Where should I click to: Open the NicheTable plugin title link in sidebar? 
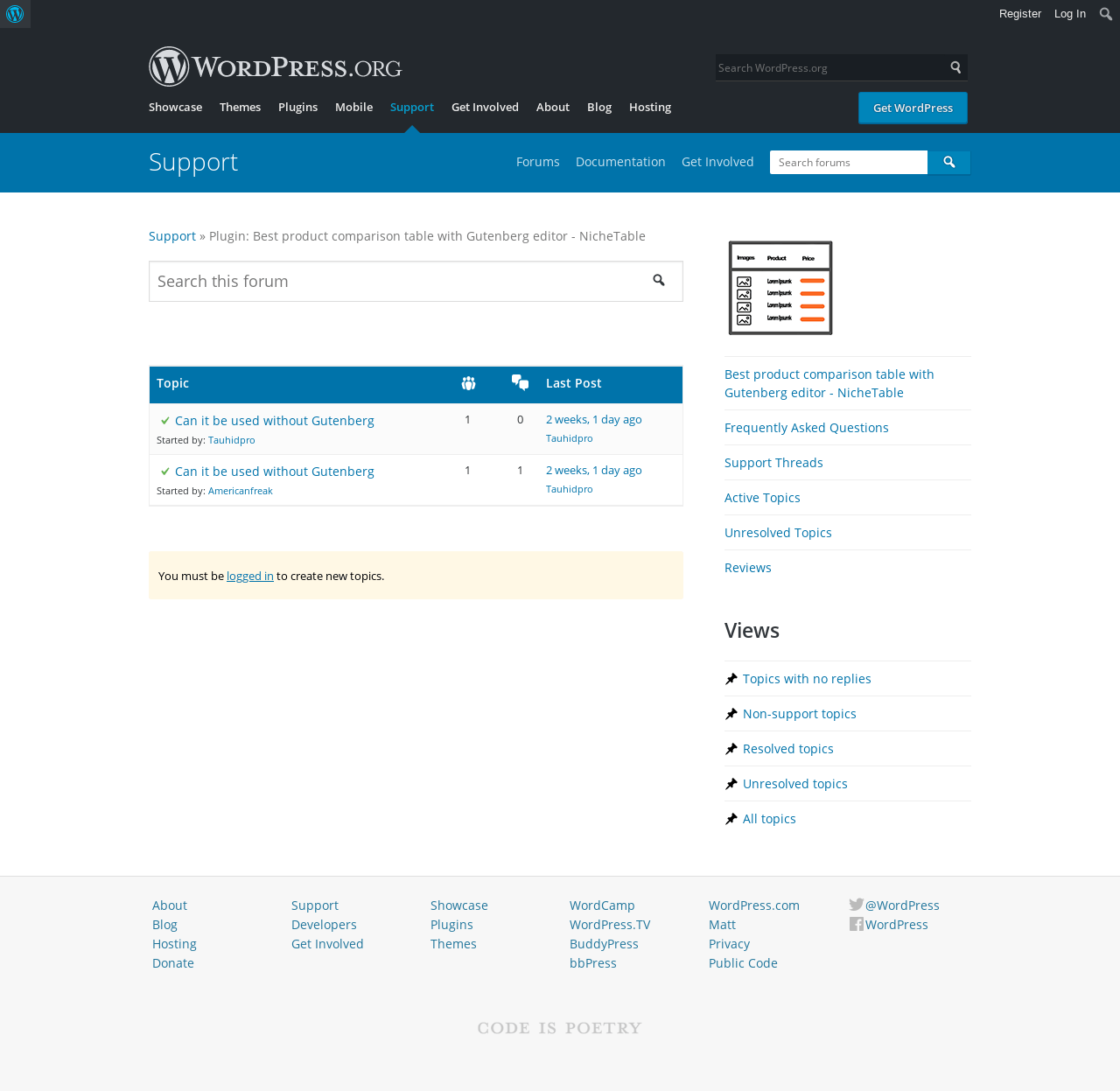click(829, 383)
